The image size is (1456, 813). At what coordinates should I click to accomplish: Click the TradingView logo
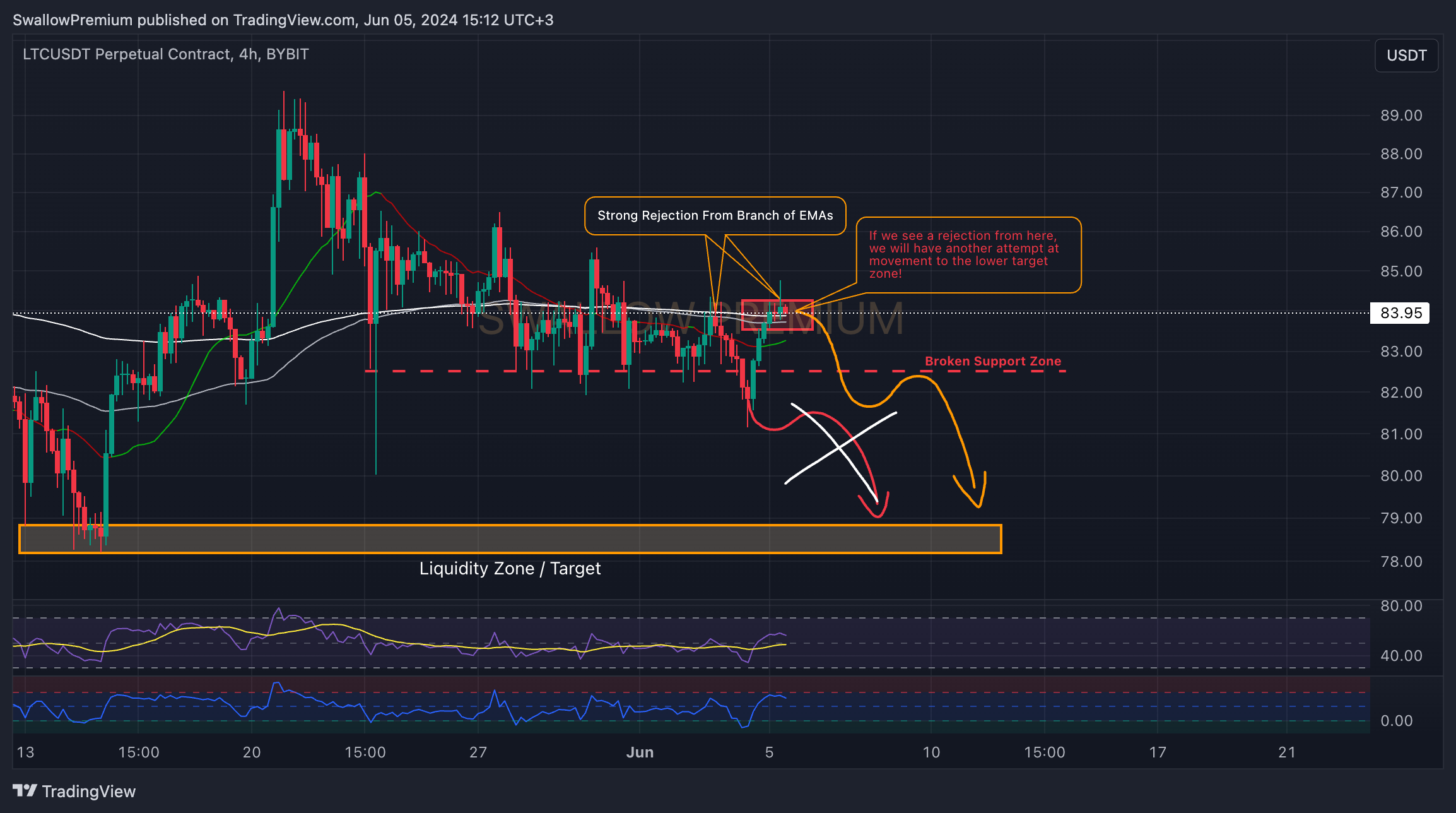[74, 792]
